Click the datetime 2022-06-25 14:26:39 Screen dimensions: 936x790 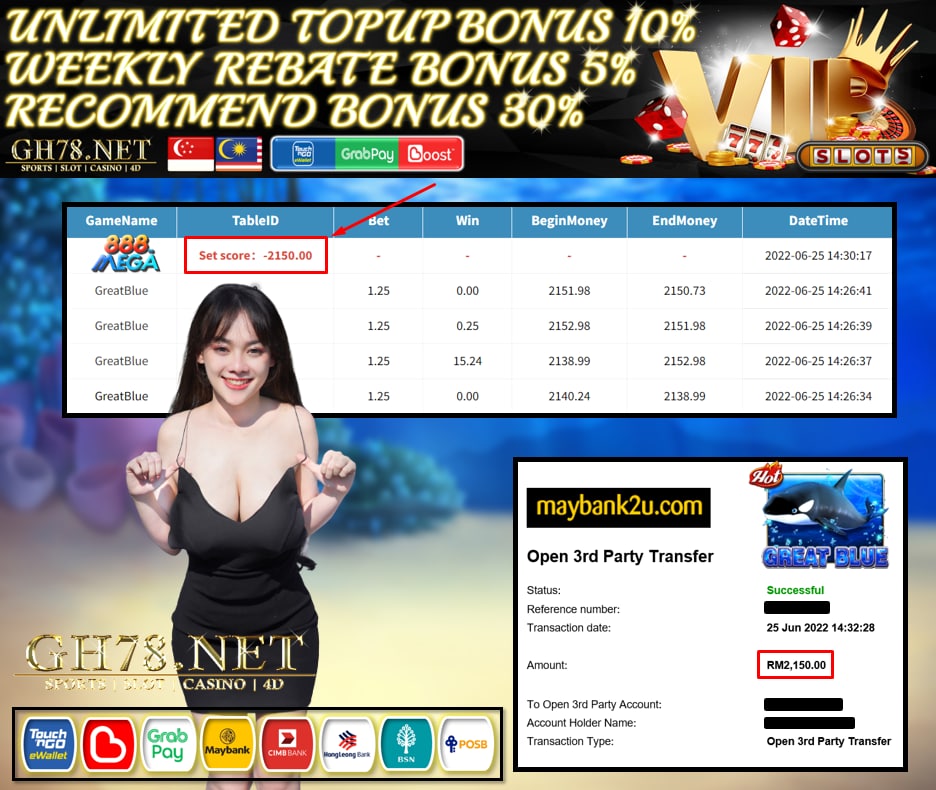[818, 326]
